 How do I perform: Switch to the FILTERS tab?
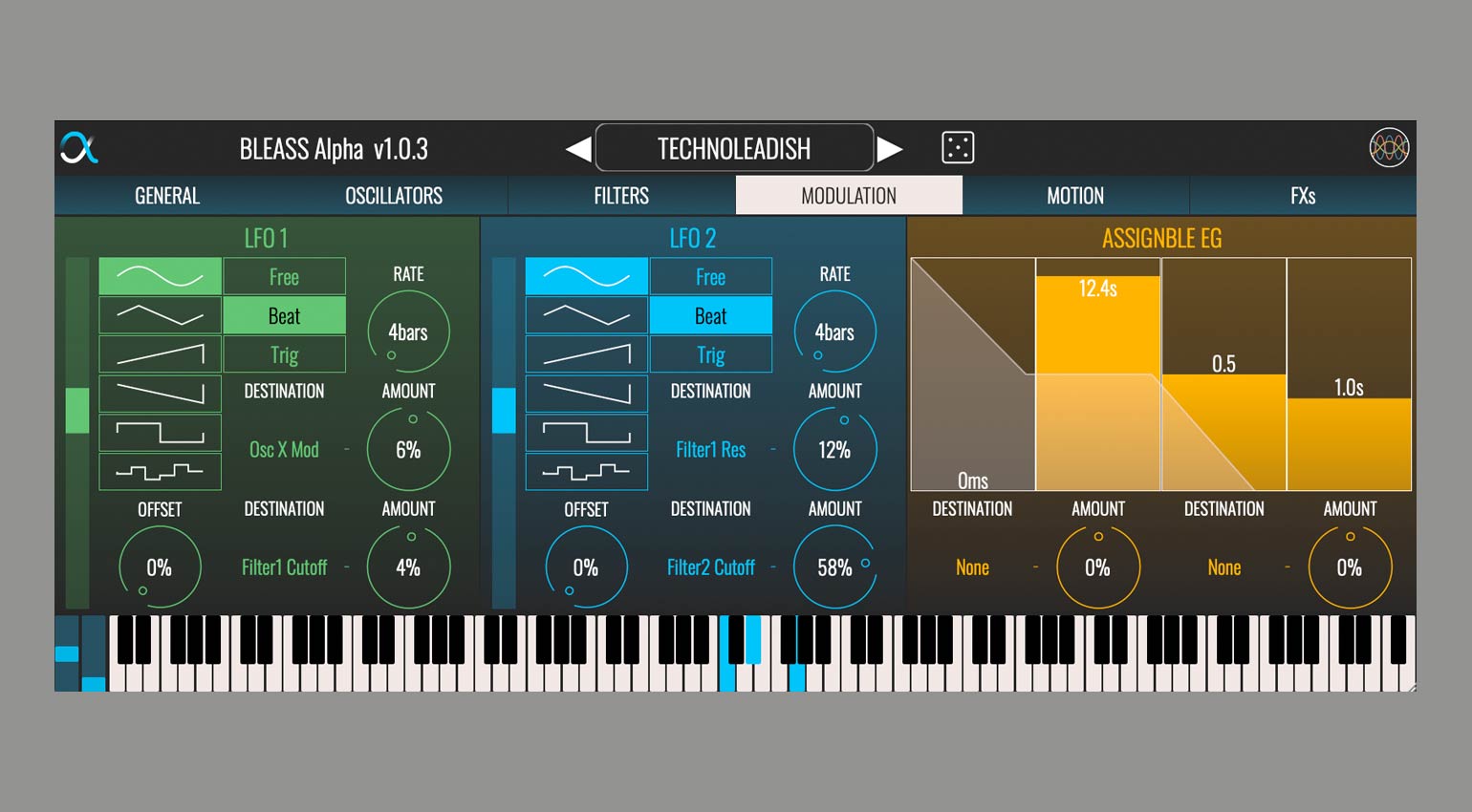[x=621, y=196]
